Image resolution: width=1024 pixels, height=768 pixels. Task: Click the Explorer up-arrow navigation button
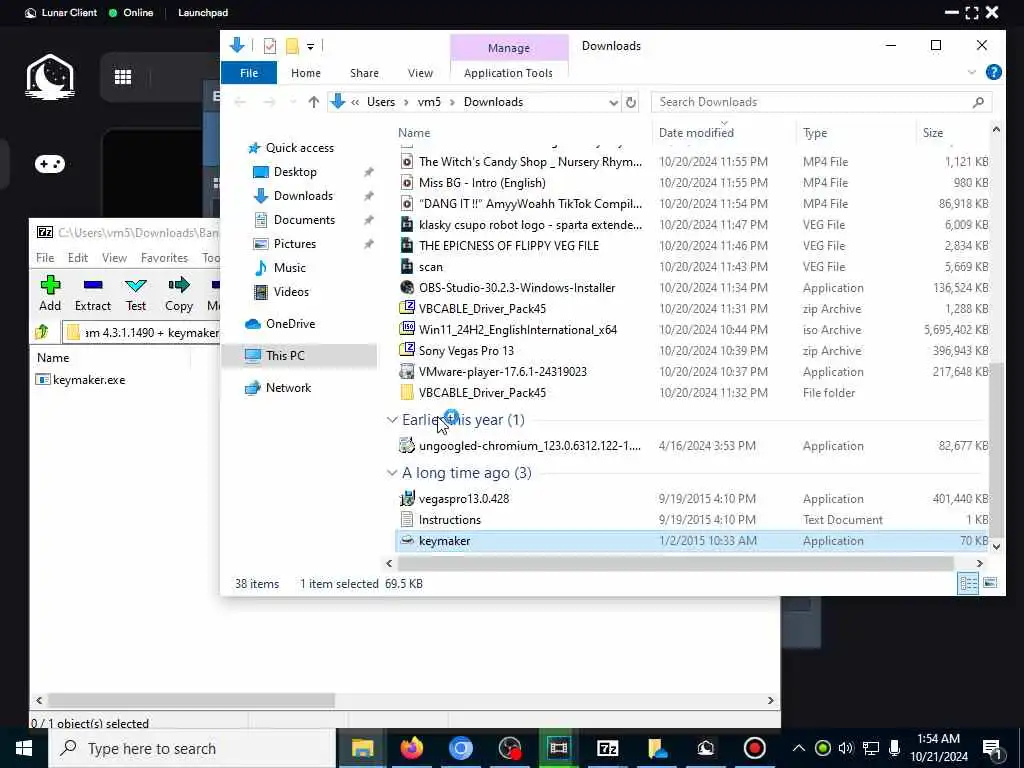tap(313, 102)
